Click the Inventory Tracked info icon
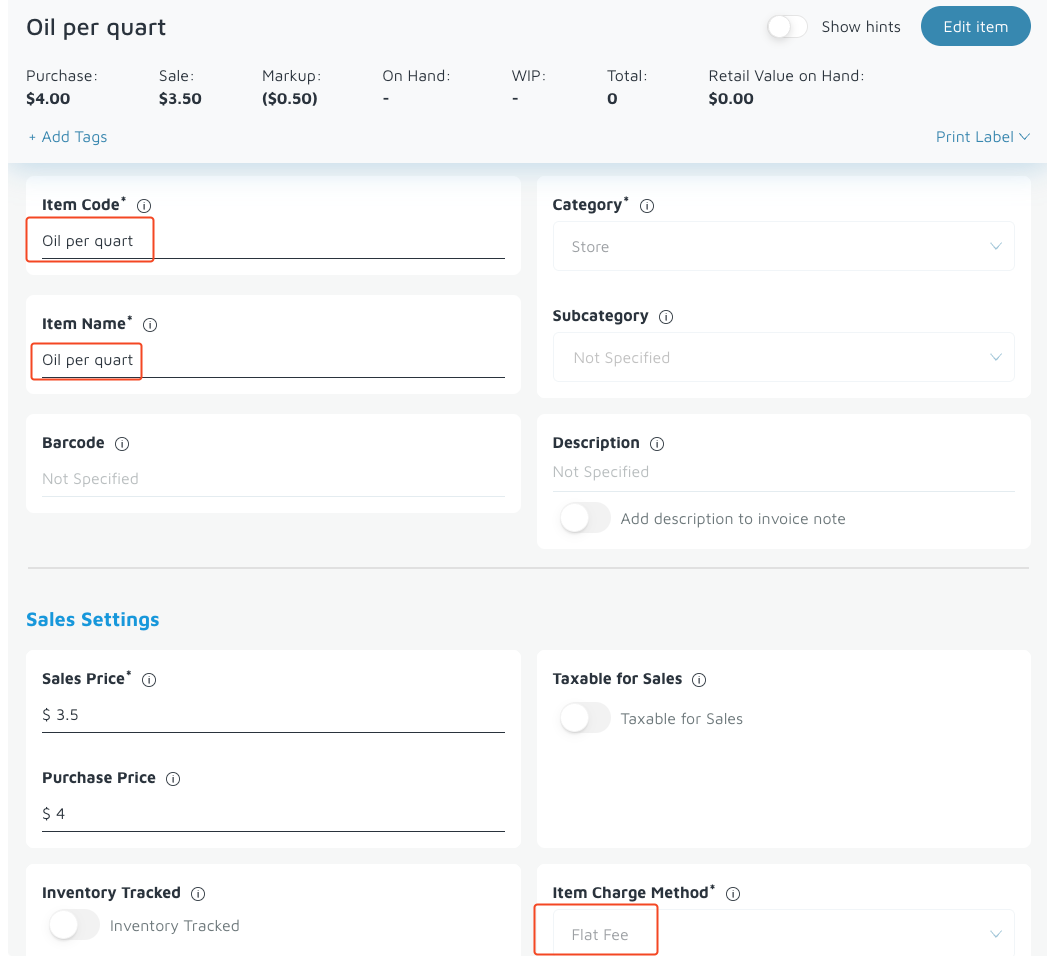1047x970 pixels. click(198, 894)
